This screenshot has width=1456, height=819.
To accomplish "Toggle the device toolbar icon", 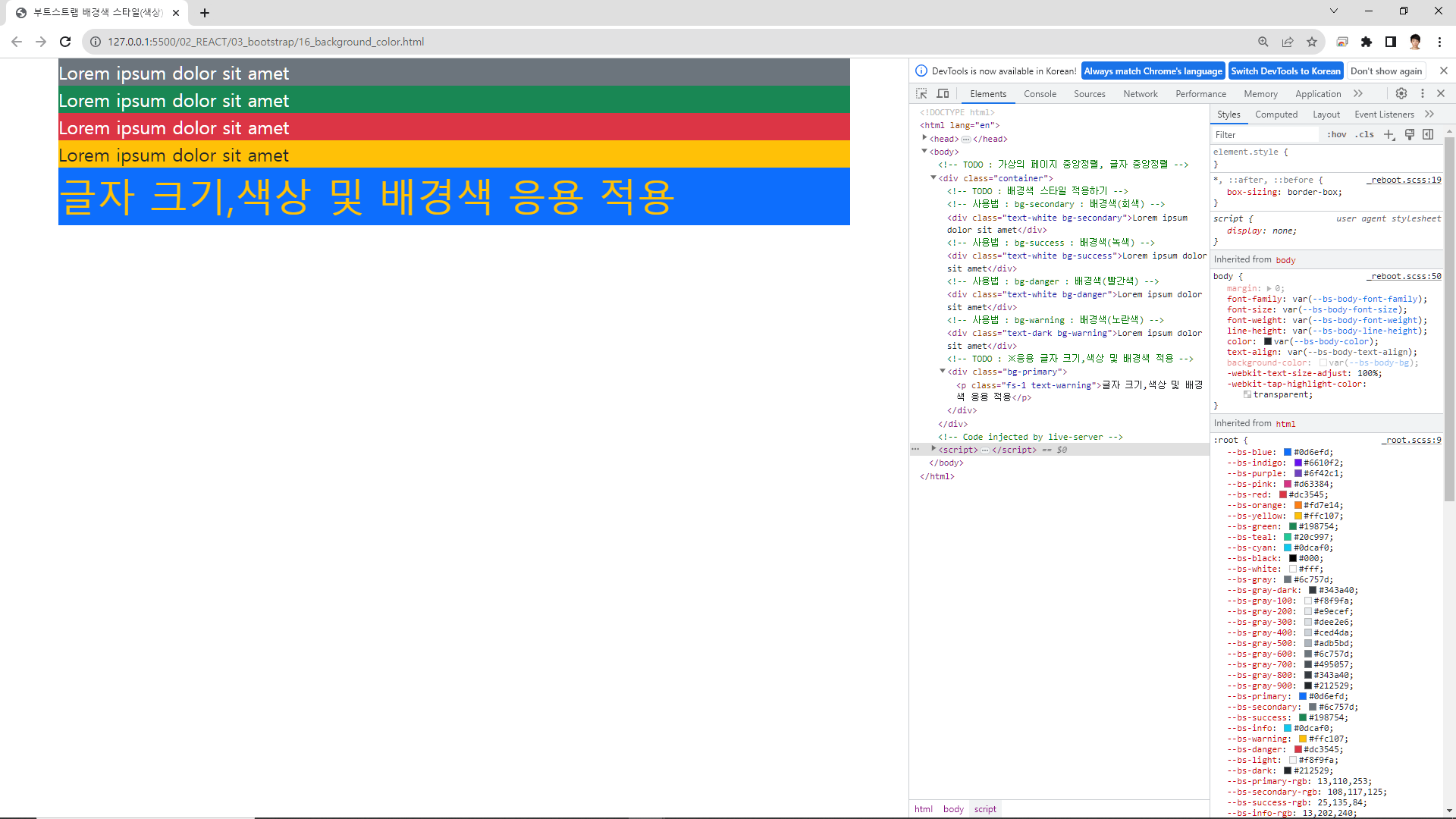I will (x=943, y=93).
